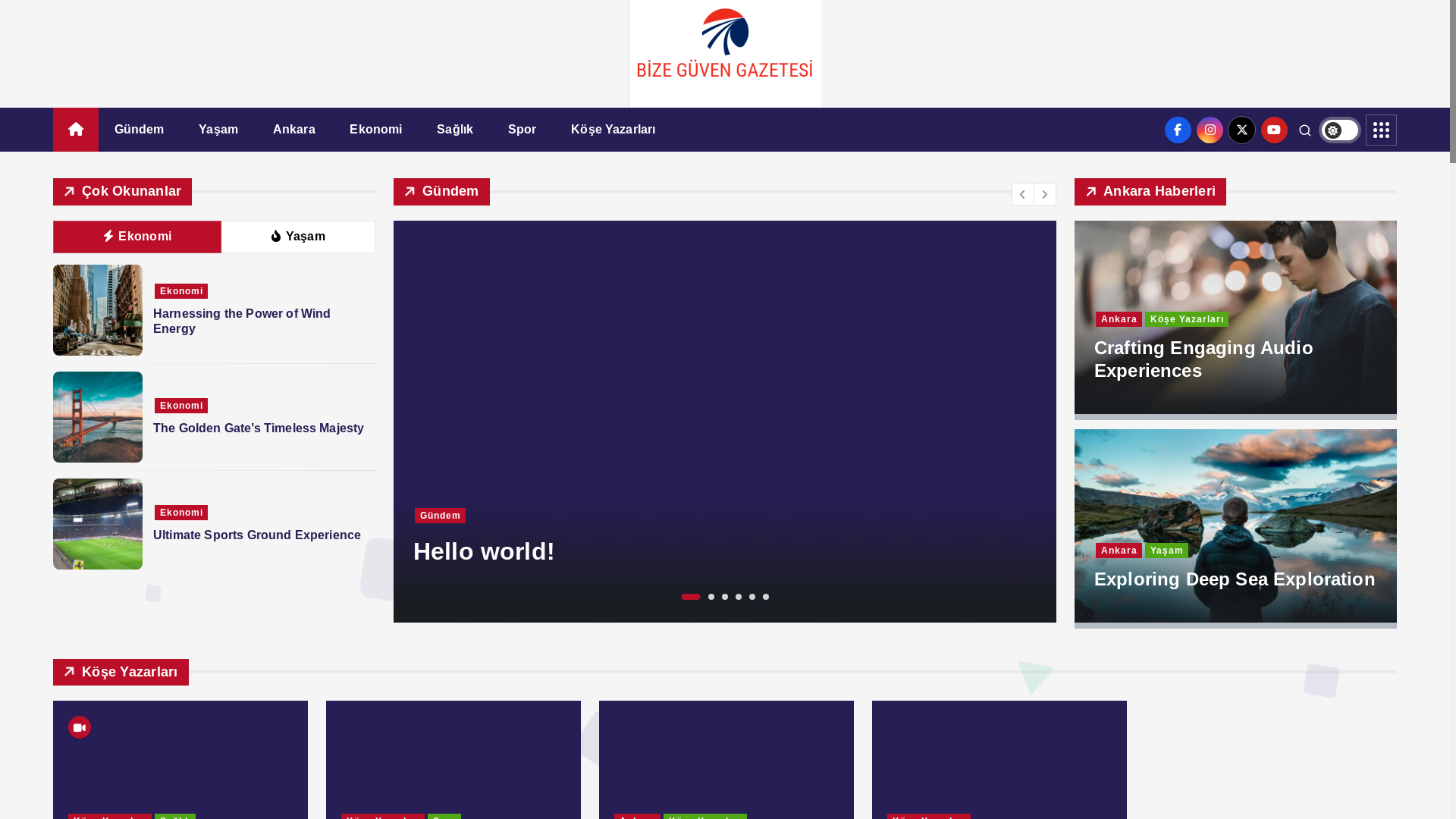The width and height of the screenshot is (1456, 819).
Task: Open the Köşe Yazarları menu item
Action: (x=613, y=130)
